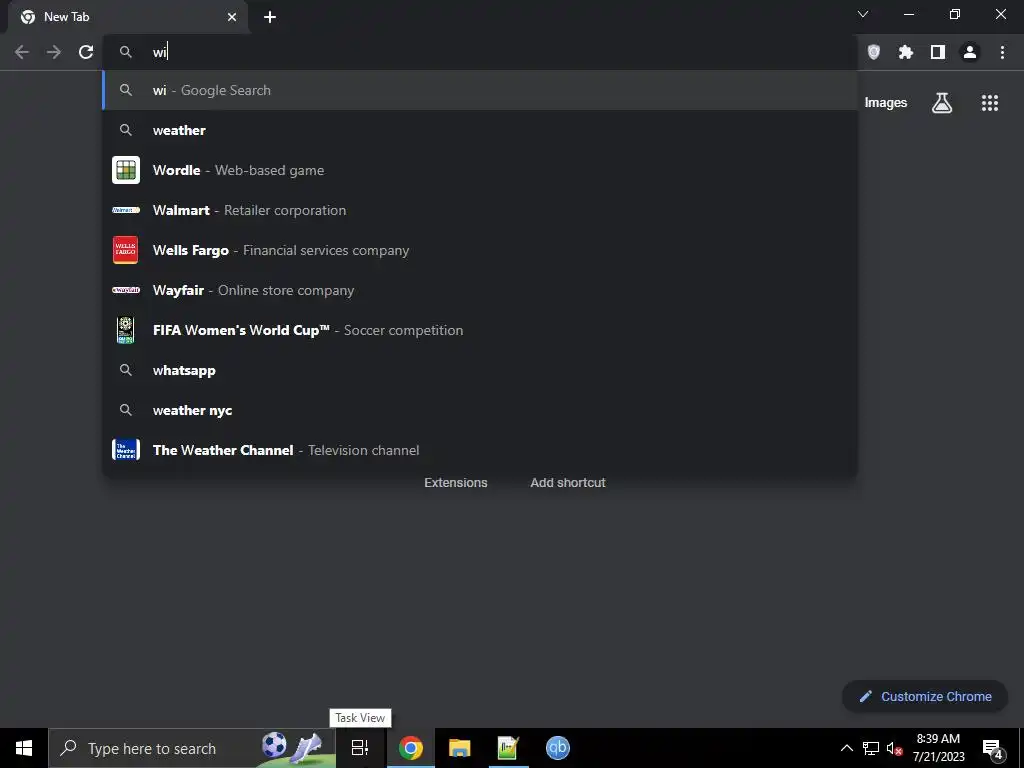Open Task View on the taskbar
Viewport: 1024px width, 768px height.
coord(360,748)
